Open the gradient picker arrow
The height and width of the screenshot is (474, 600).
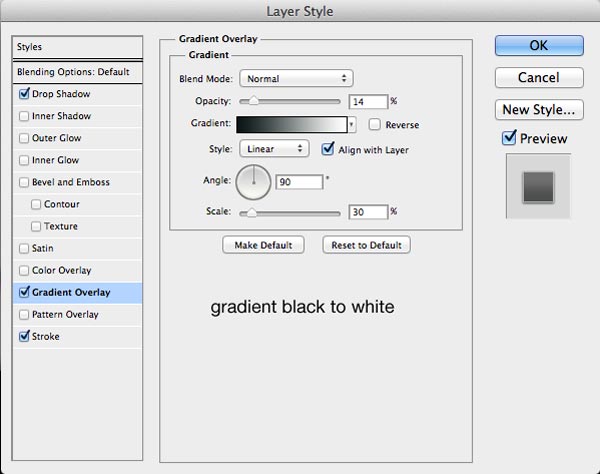pyautogui.click(x=352, y=125)
